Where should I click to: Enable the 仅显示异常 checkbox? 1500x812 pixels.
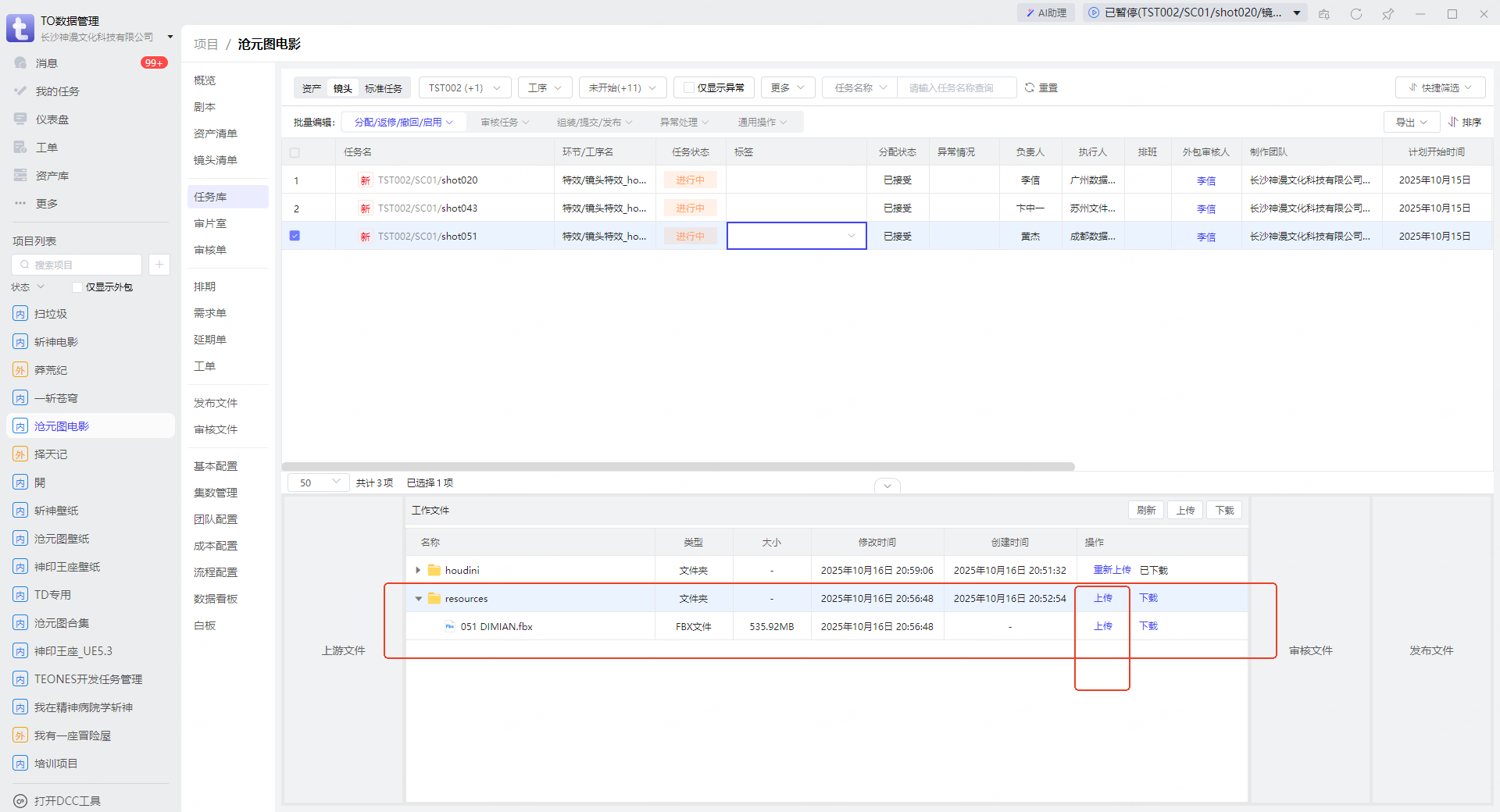tap(688, 88)
